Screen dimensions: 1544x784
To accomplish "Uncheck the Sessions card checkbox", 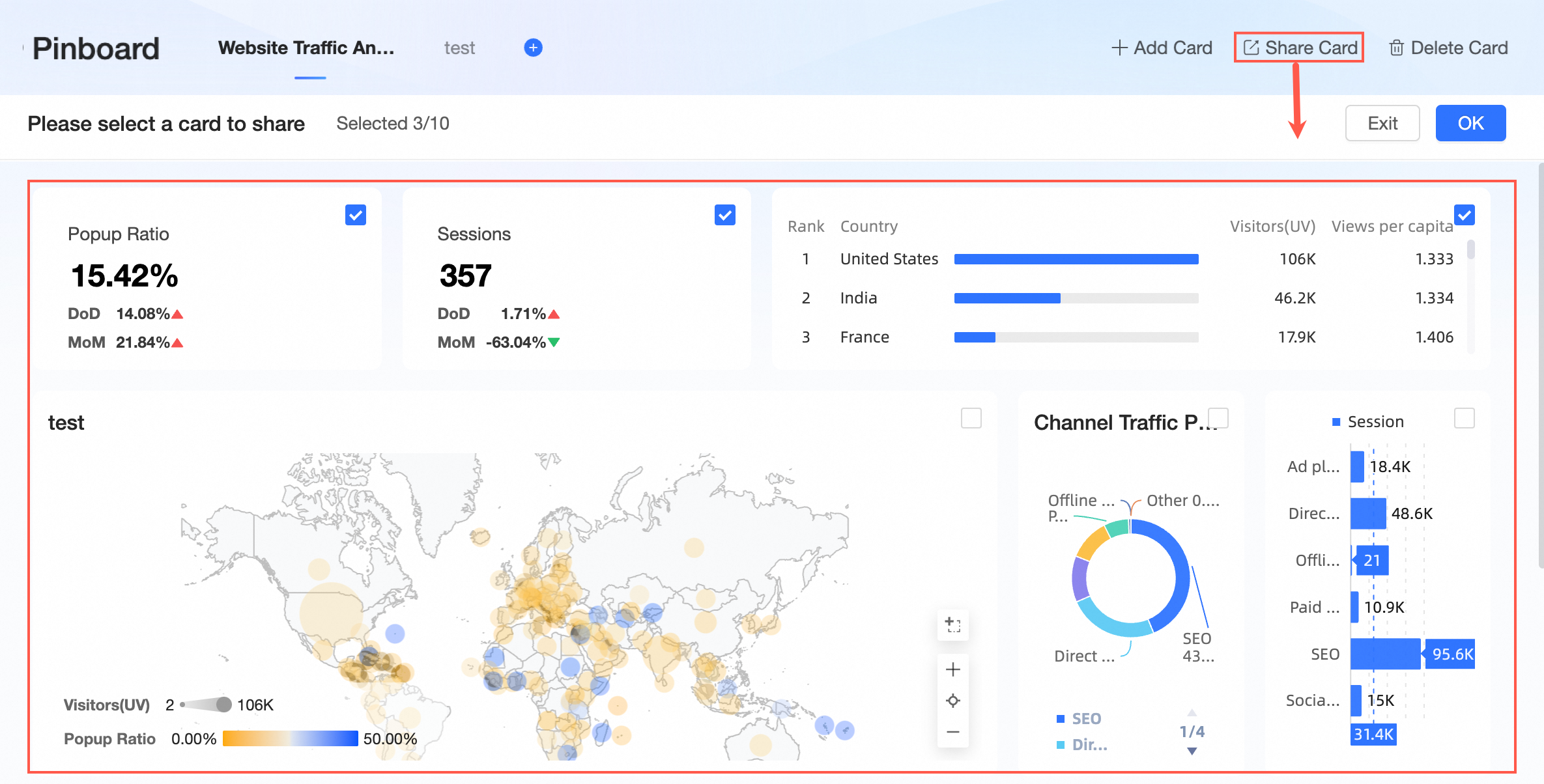I will [x=724, y=215].
